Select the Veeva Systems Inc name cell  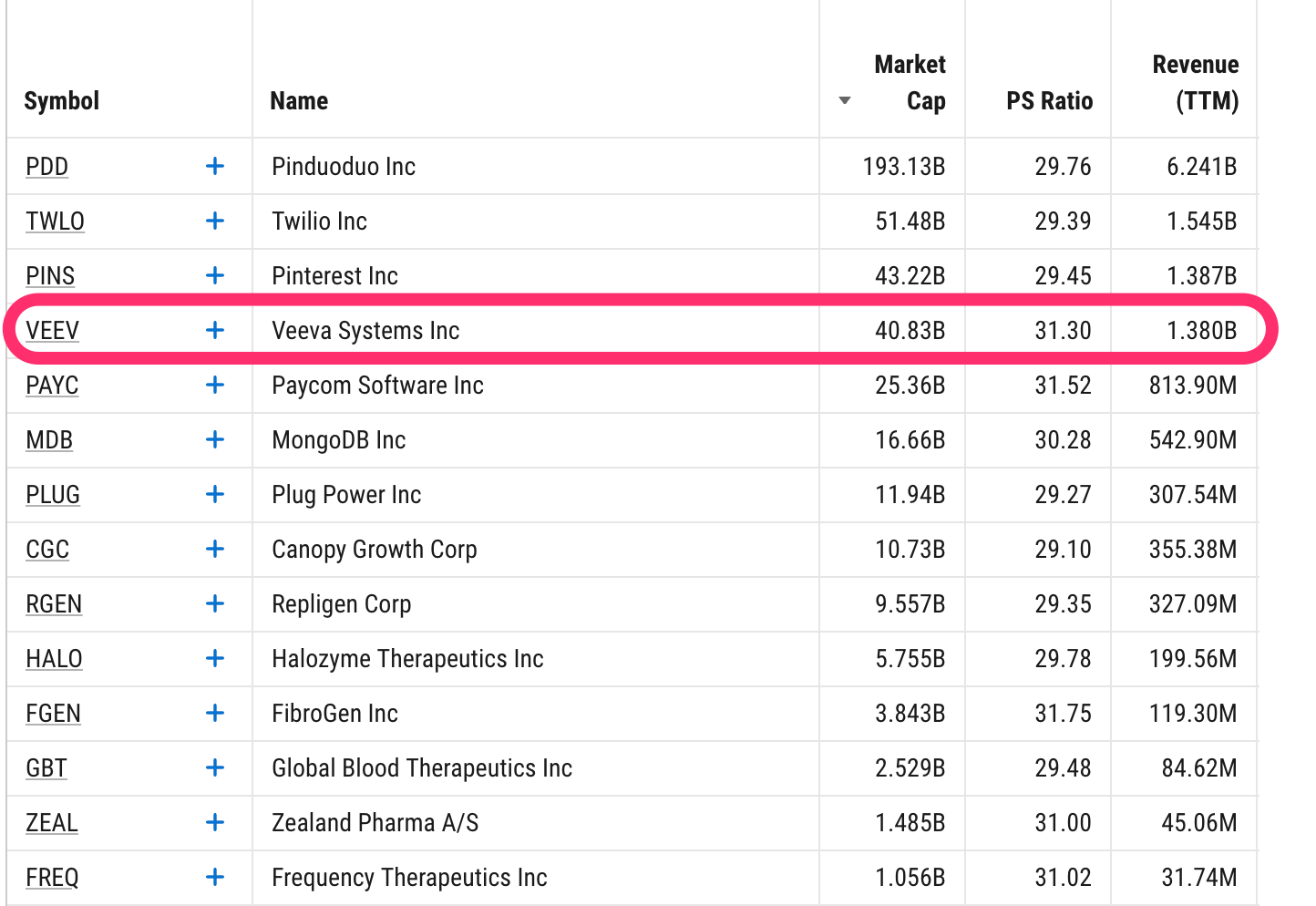click(x=536, y=330)
